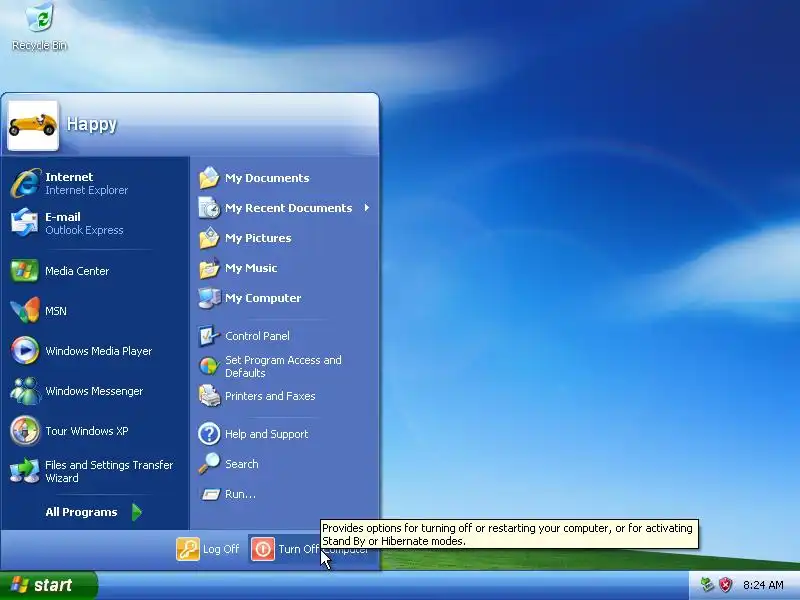Click red Turn Off Computer power icon

click(x=263, y=549)
